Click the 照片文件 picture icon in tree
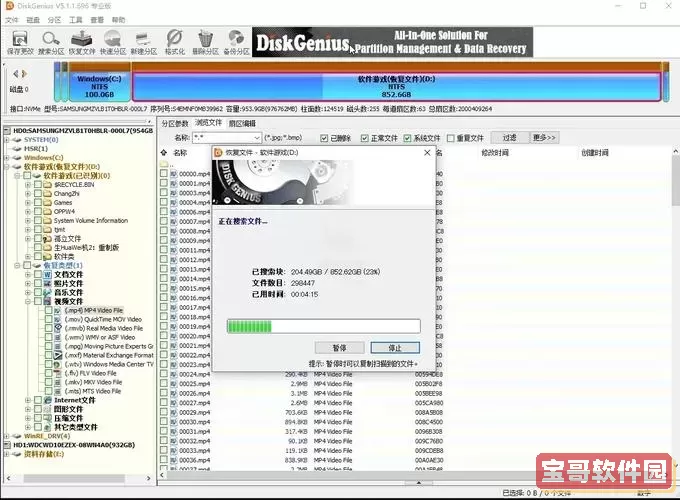Screen dimensions: 680x500 click(48, 284)
